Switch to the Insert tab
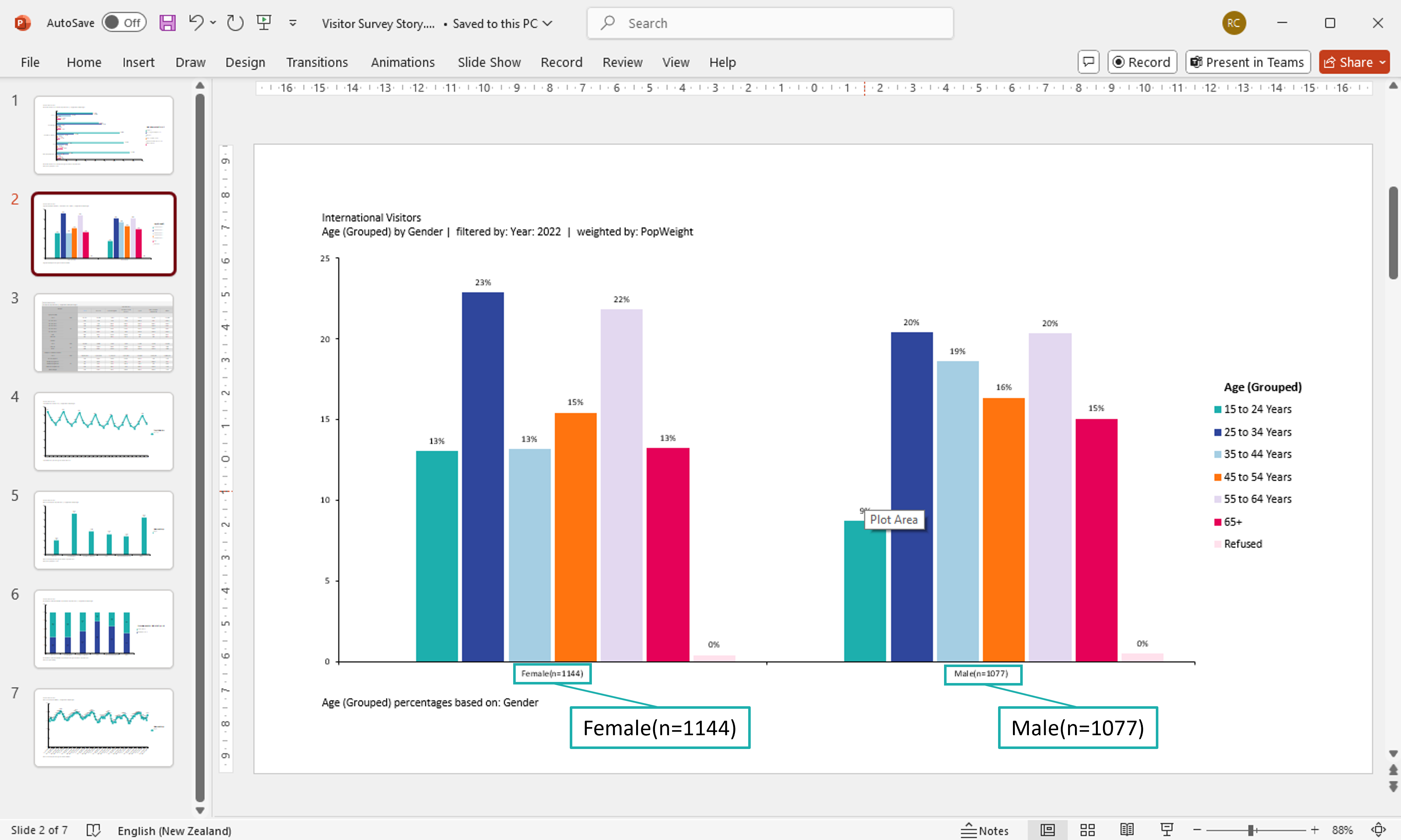The image size is (1401, 840). 138,62
